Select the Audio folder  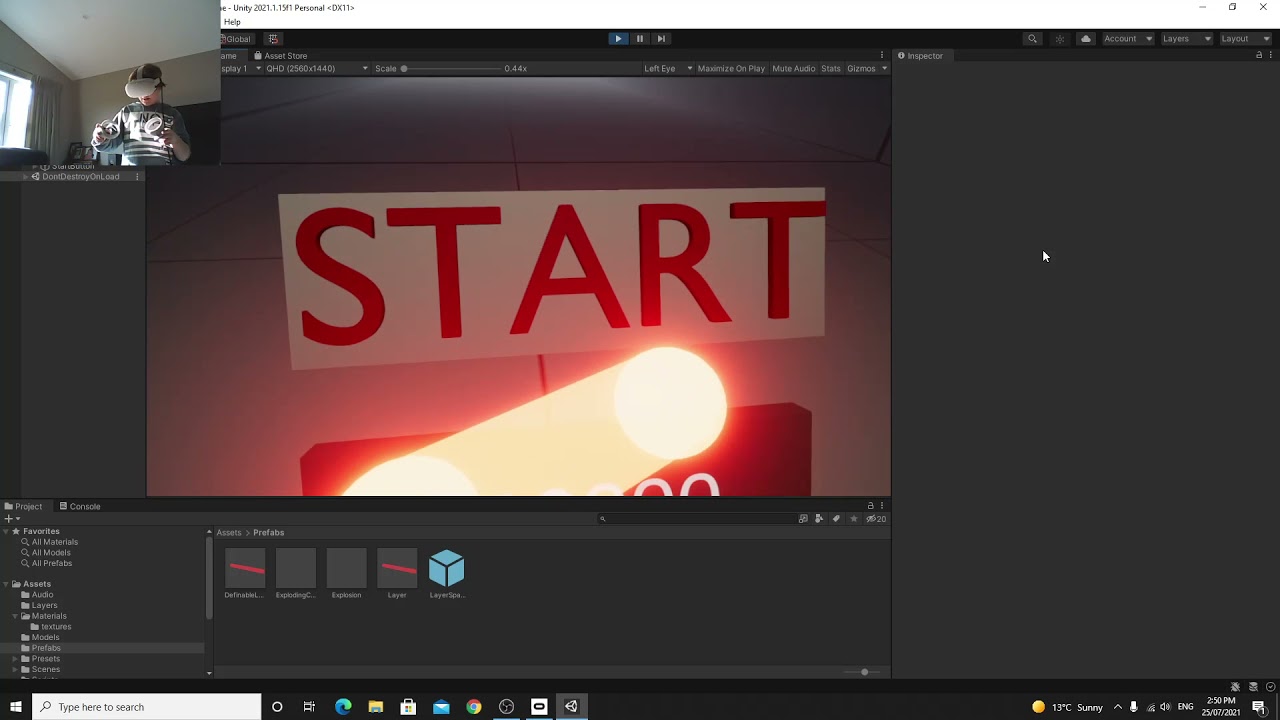click(x=42, y=595)
